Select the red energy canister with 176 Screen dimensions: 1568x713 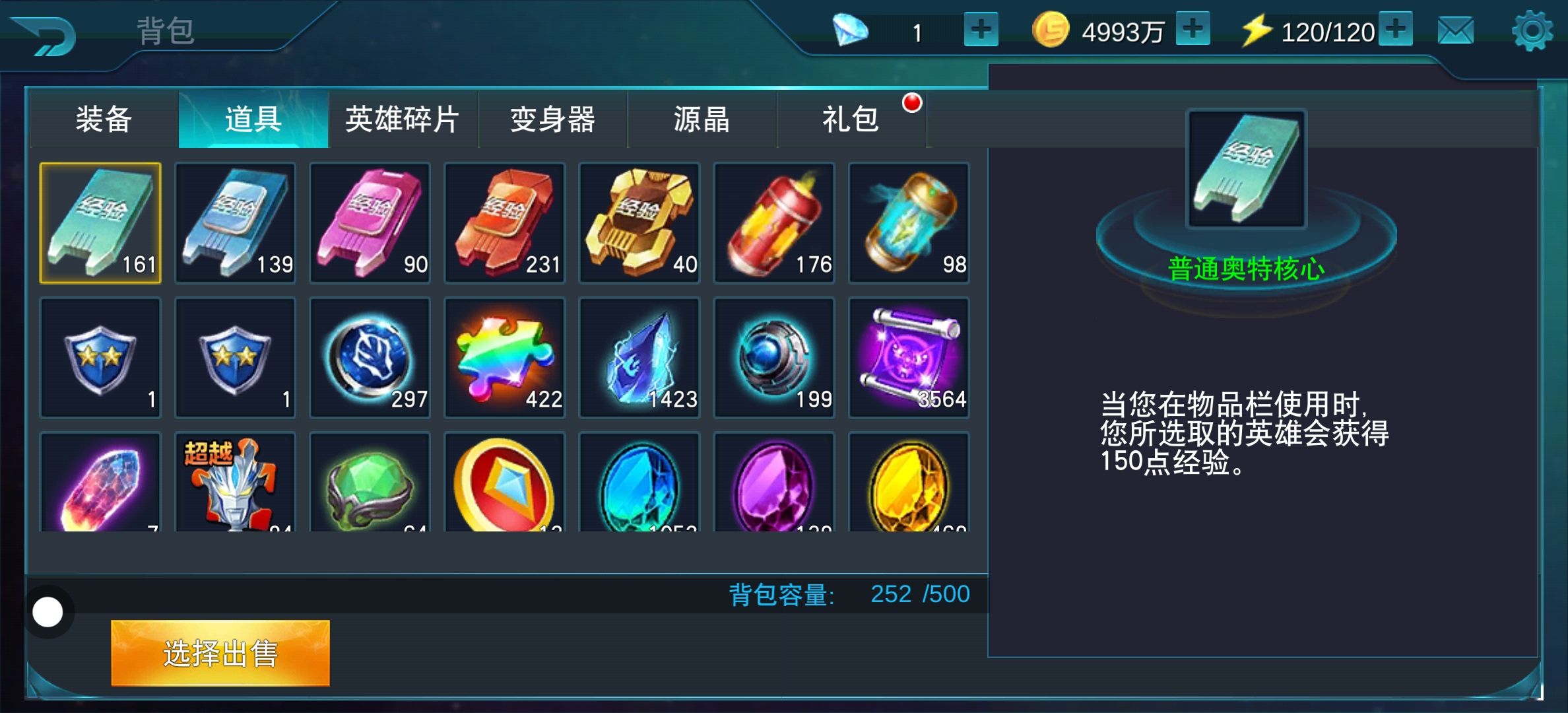tap(773, 223)
